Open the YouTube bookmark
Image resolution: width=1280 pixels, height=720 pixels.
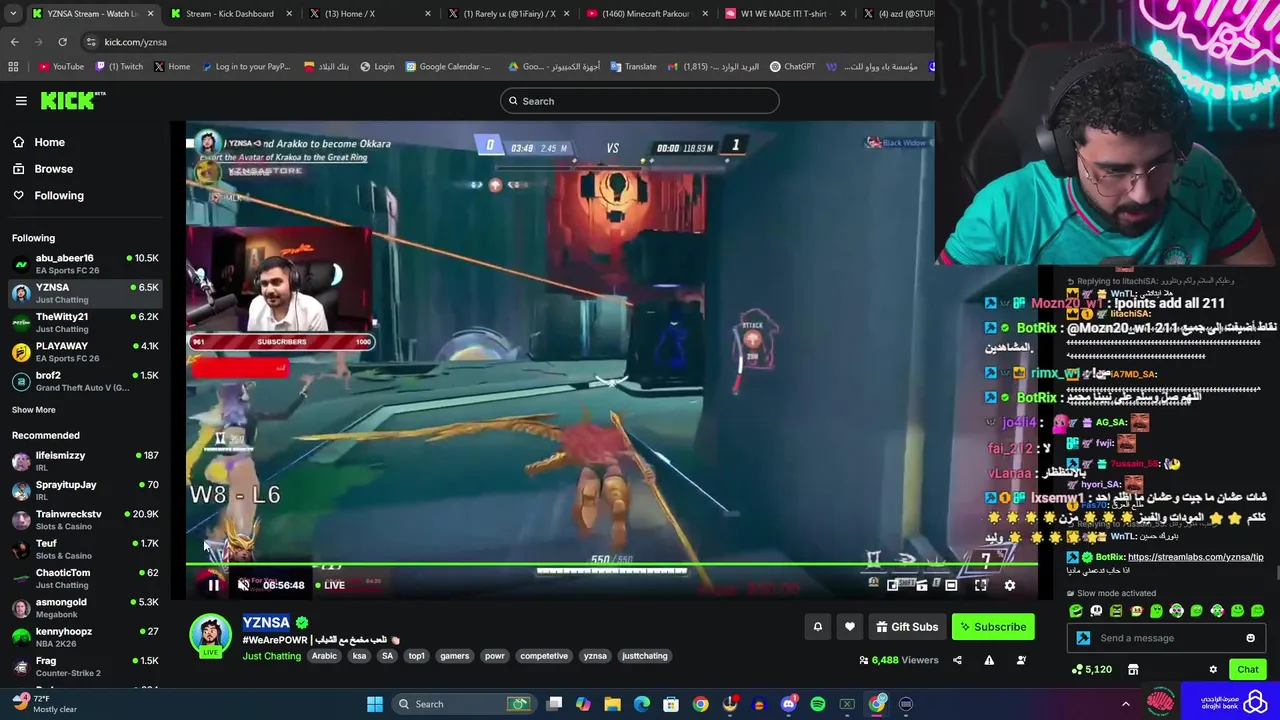(x=61, y=67)
